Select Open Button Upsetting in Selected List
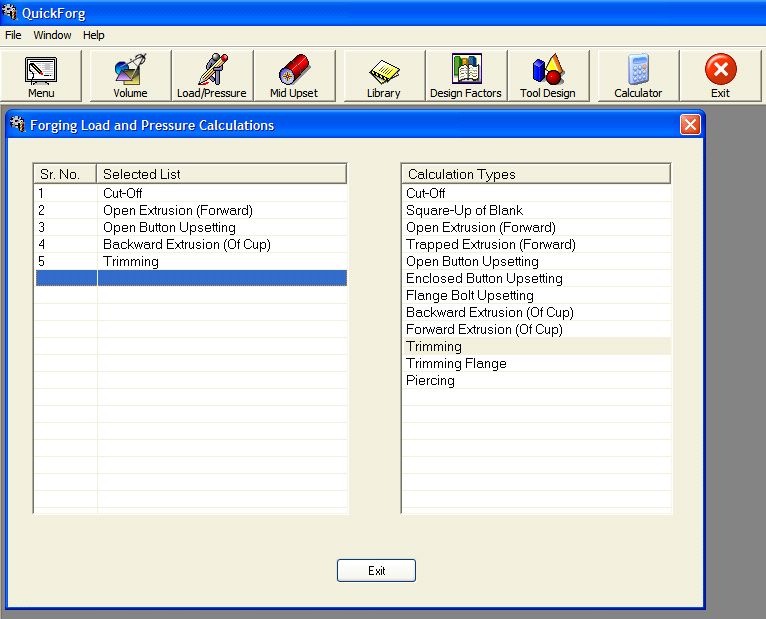The width and height of the screenshot is (766, 619). click(169, 228)
